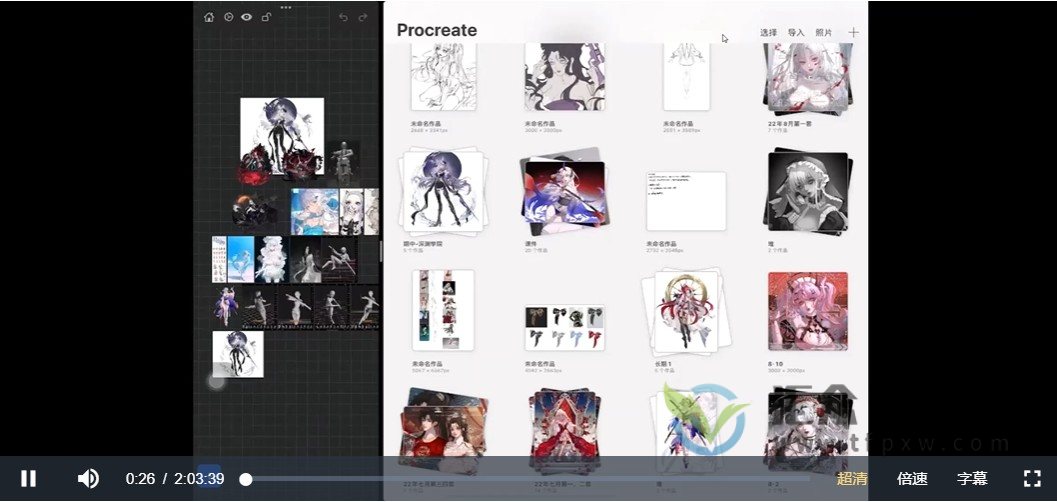This screenshot has width=1057, height=502.
Task: Redo using the right curved arrow
Action: click(x=363, y=18)
